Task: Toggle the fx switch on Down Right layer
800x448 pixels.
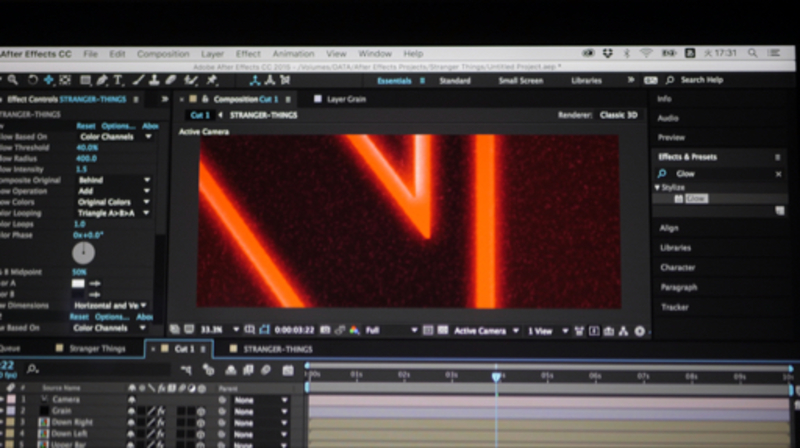Action: (x=161, y=422)
